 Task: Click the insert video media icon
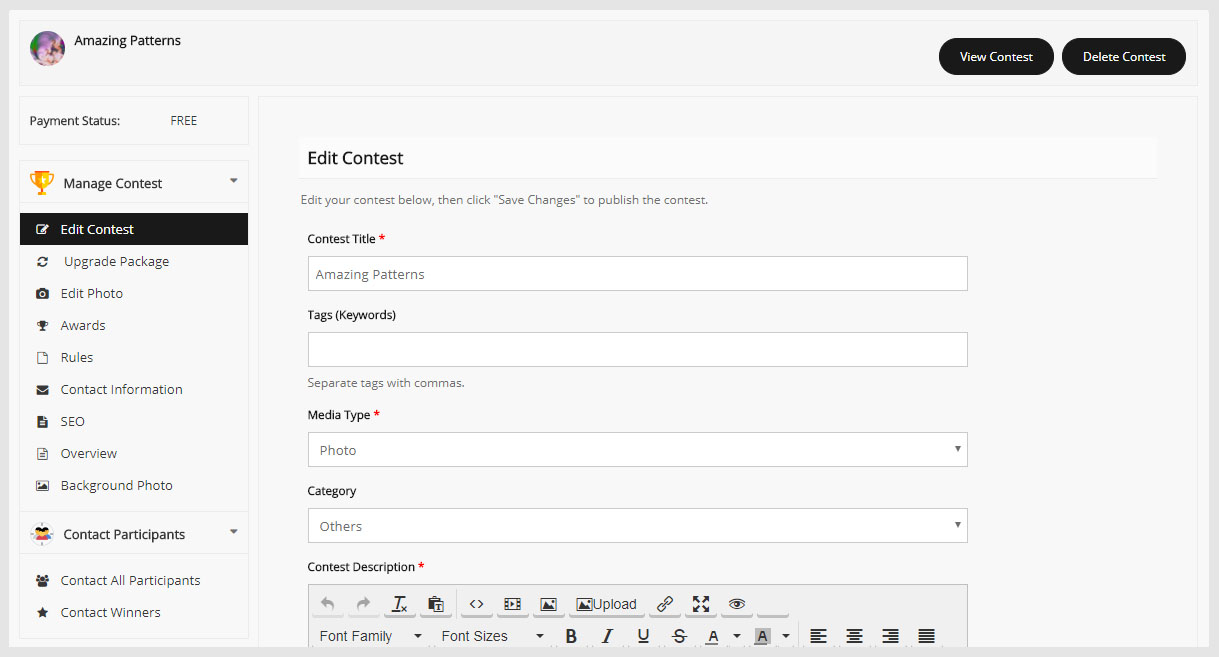pyautogui.click(x=512, y=604)
